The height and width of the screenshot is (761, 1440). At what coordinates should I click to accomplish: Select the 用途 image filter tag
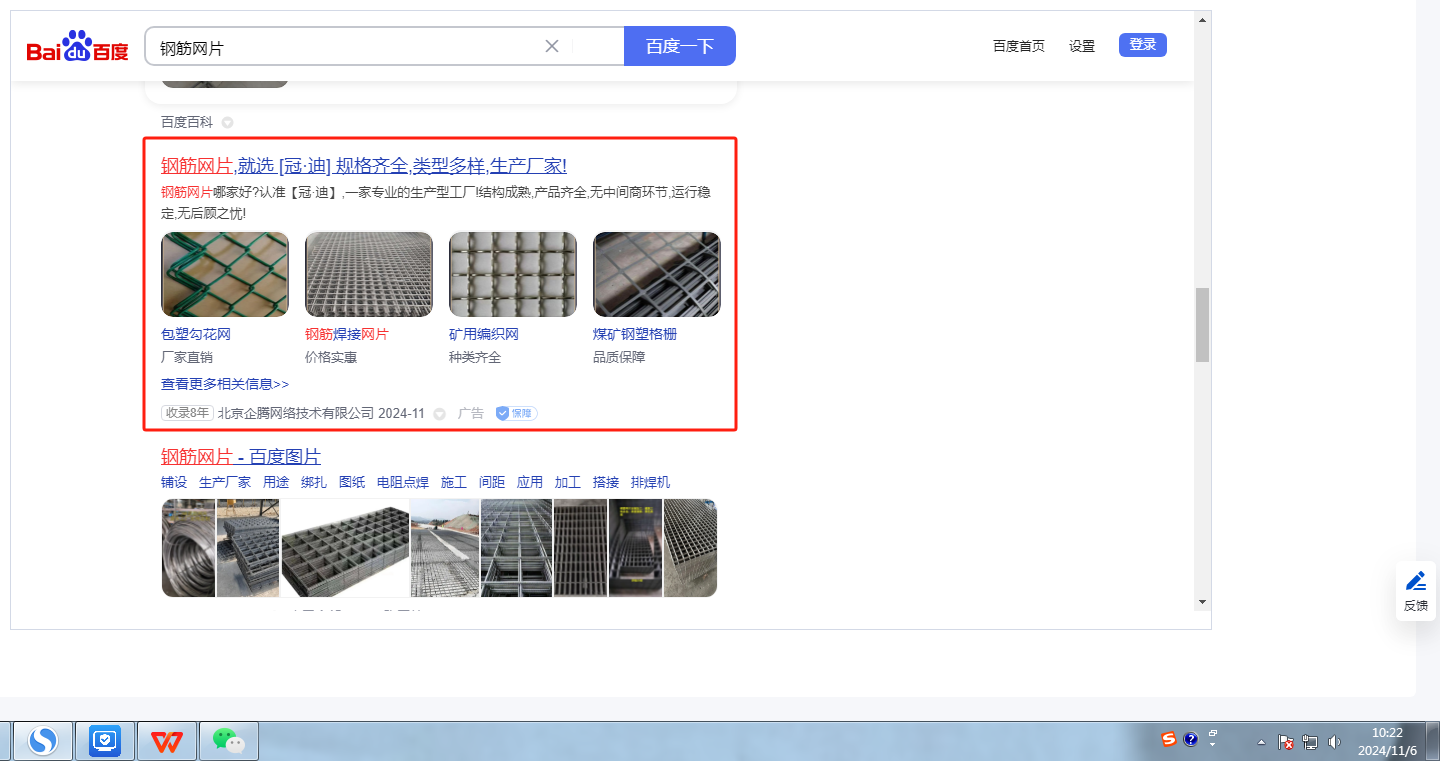pos(276,482)
